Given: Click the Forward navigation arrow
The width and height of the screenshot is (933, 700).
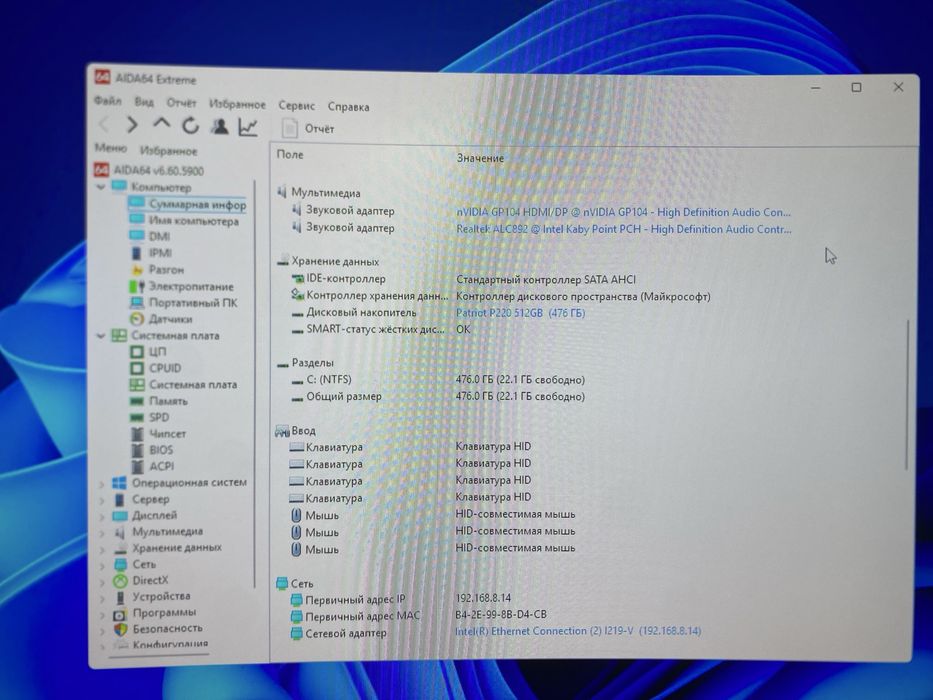Looking at the screenshot, I should pos(132,124).
